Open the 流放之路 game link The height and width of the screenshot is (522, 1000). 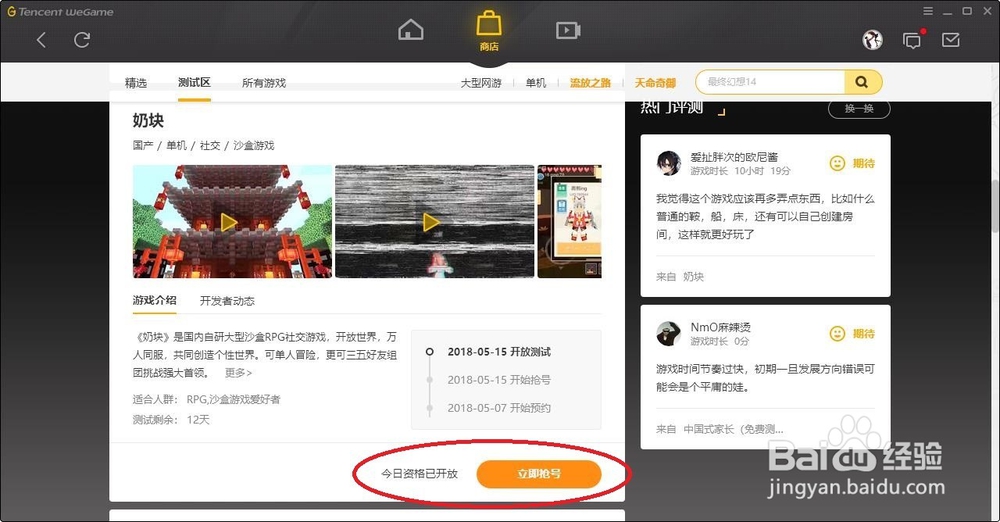click(590, 83)
